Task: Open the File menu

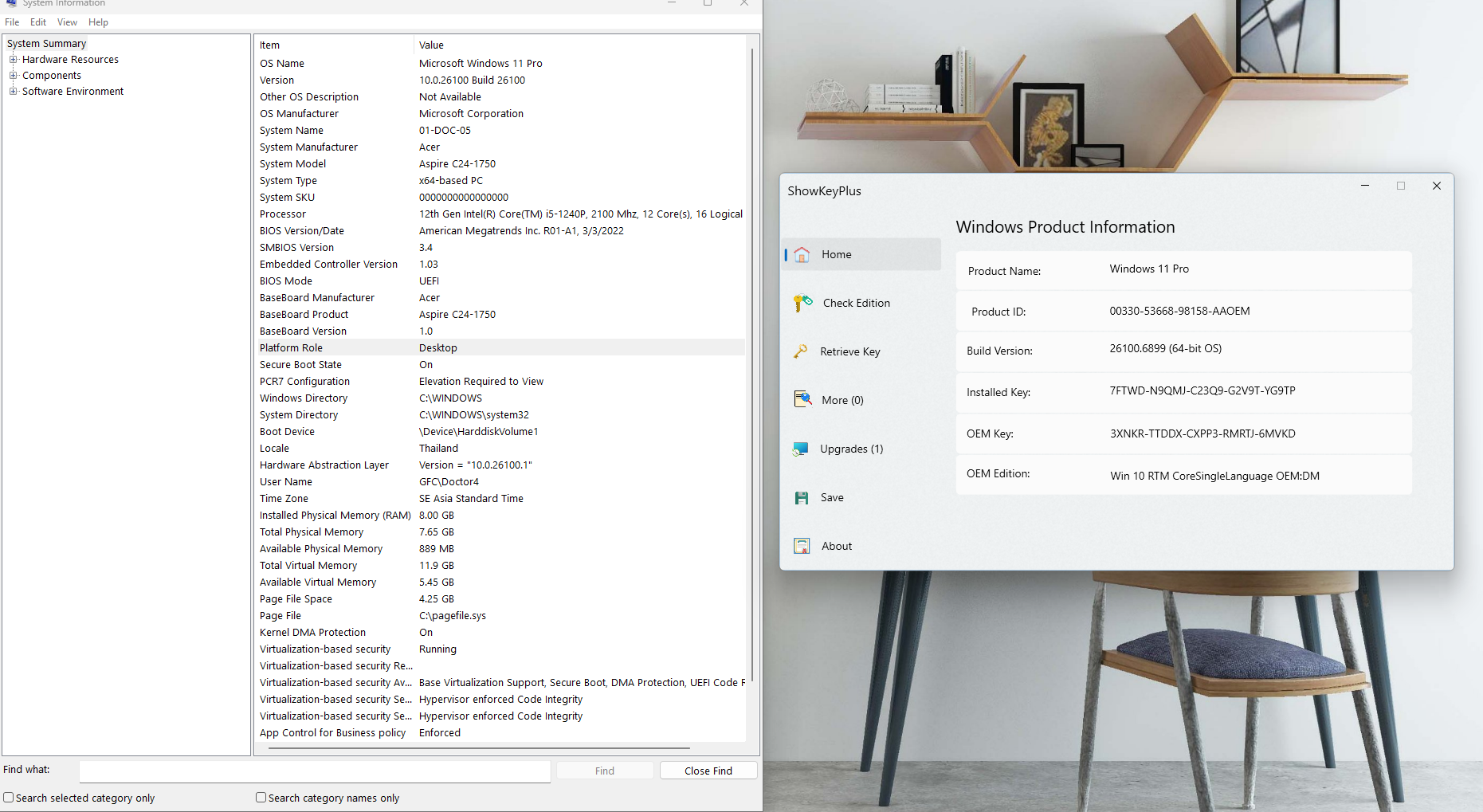Action: point(12,22)
